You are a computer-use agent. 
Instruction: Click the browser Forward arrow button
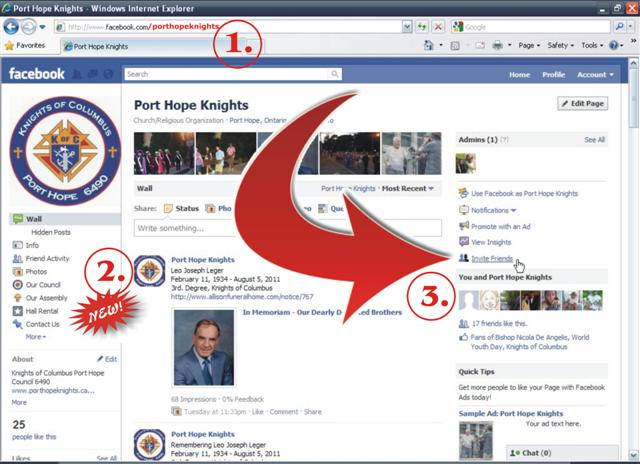[x=28, y=27]
